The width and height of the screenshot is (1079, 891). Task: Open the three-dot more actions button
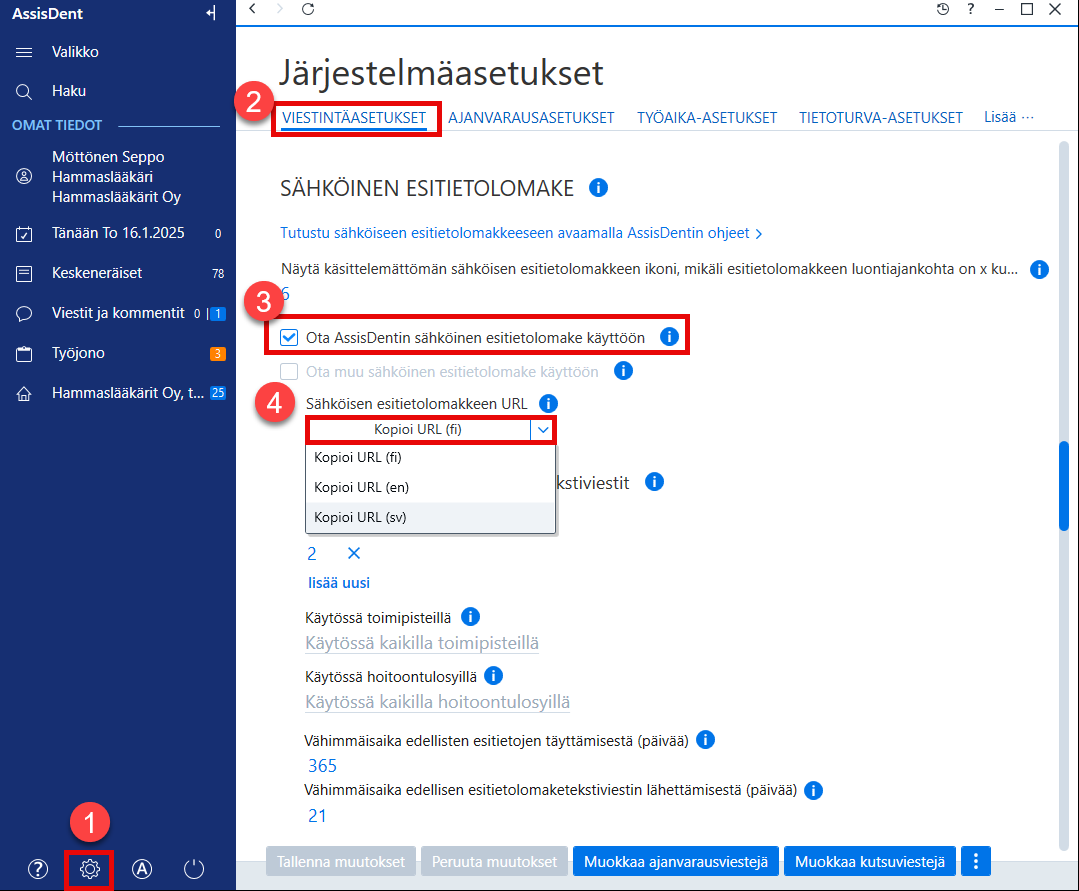pyautogui.click(x=976, y=861)
